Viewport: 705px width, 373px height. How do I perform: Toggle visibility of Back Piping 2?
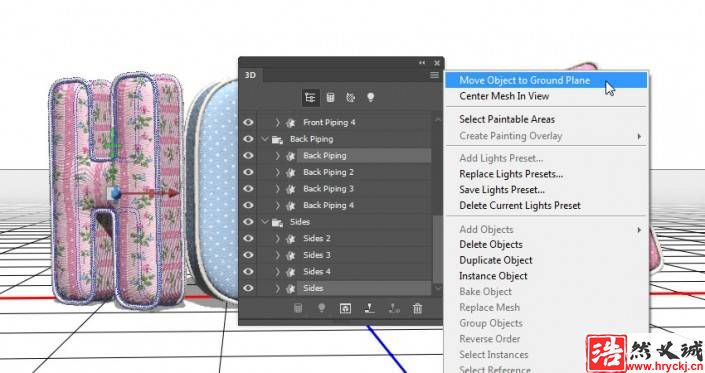coord(248,172)
